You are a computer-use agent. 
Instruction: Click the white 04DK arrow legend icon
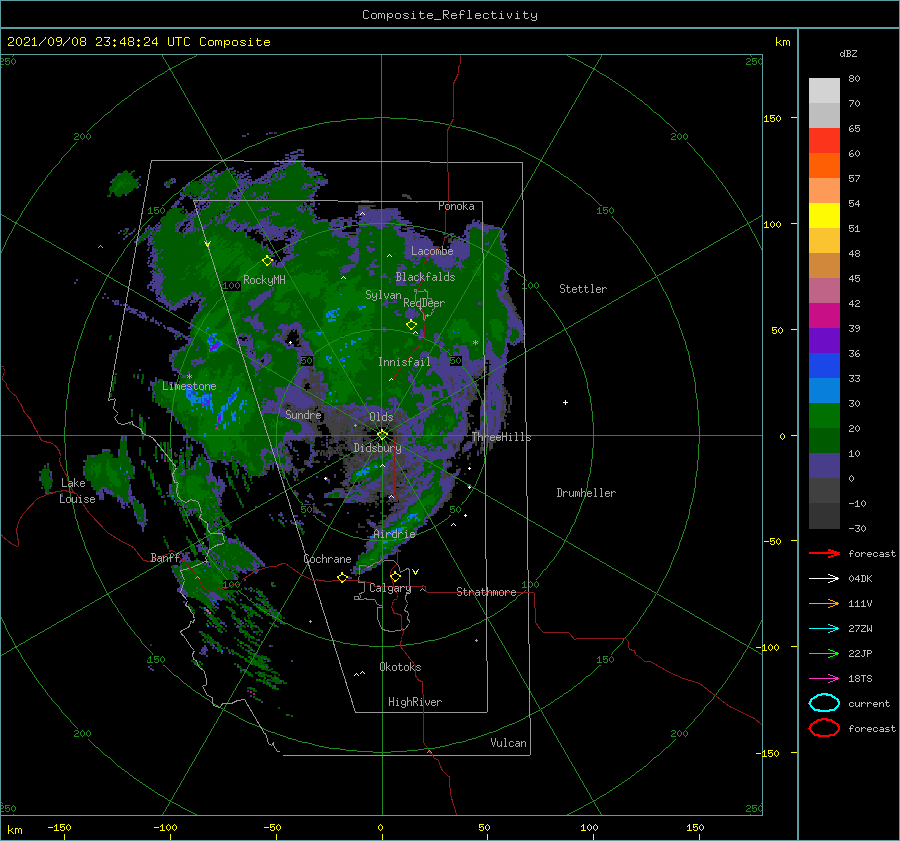[824, 579]
